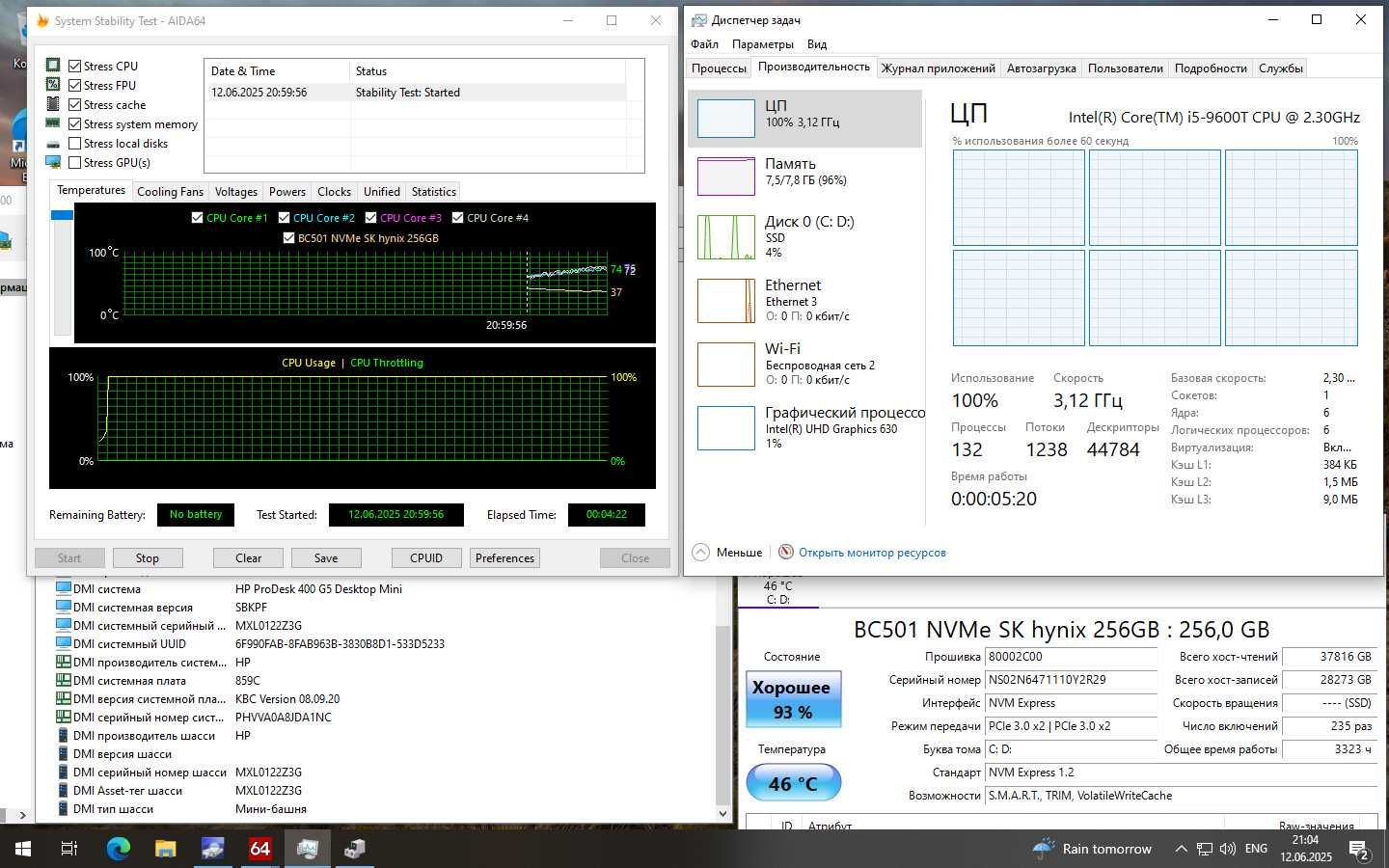Toggle CPU Core #1 graph checkbox
Image resolution: width=1389 pixels, height=868 pixels.
pyautogui.click(x=198, y=218)
